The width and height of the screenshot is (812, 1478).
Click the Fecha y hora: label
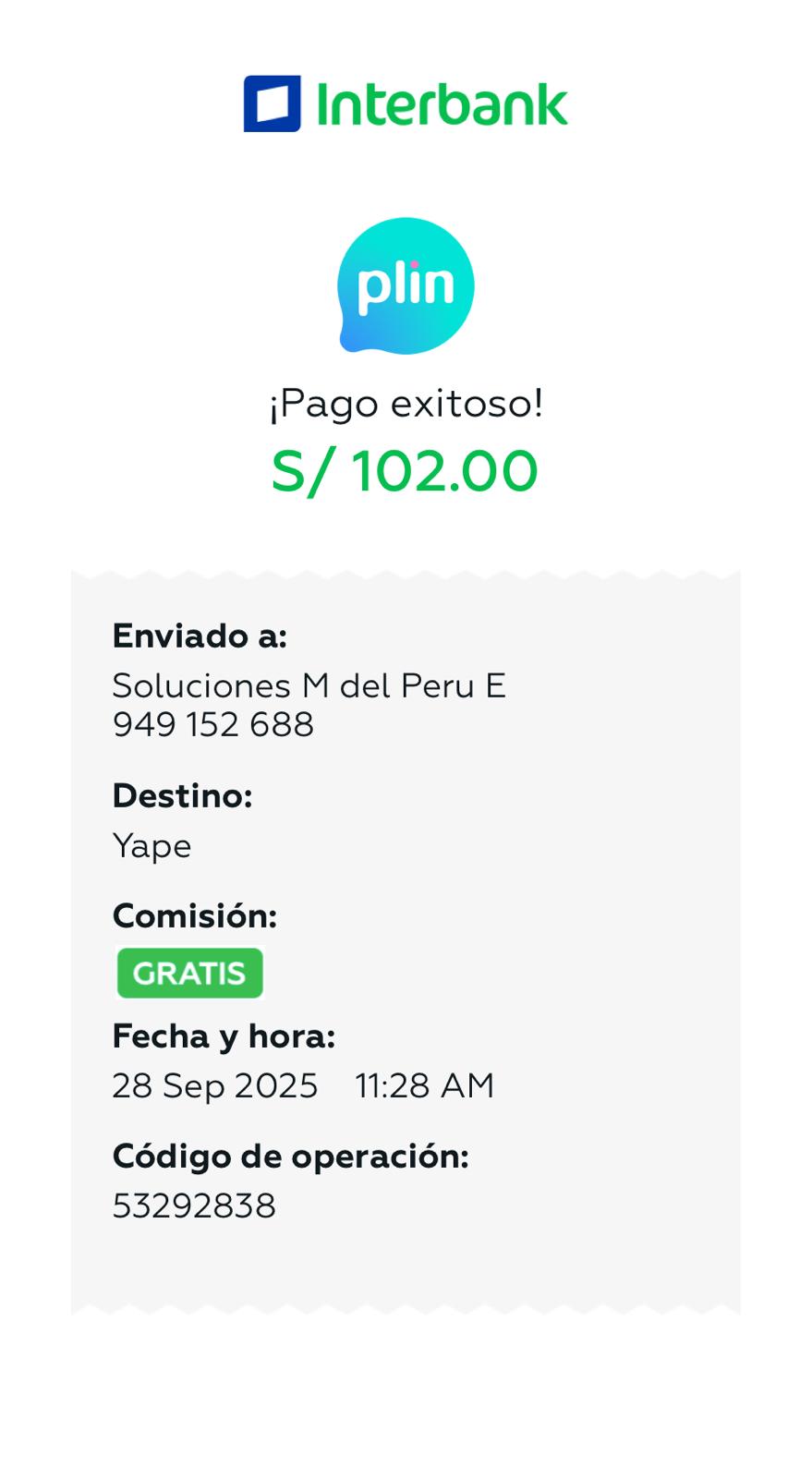click(x=224, y=1036)
